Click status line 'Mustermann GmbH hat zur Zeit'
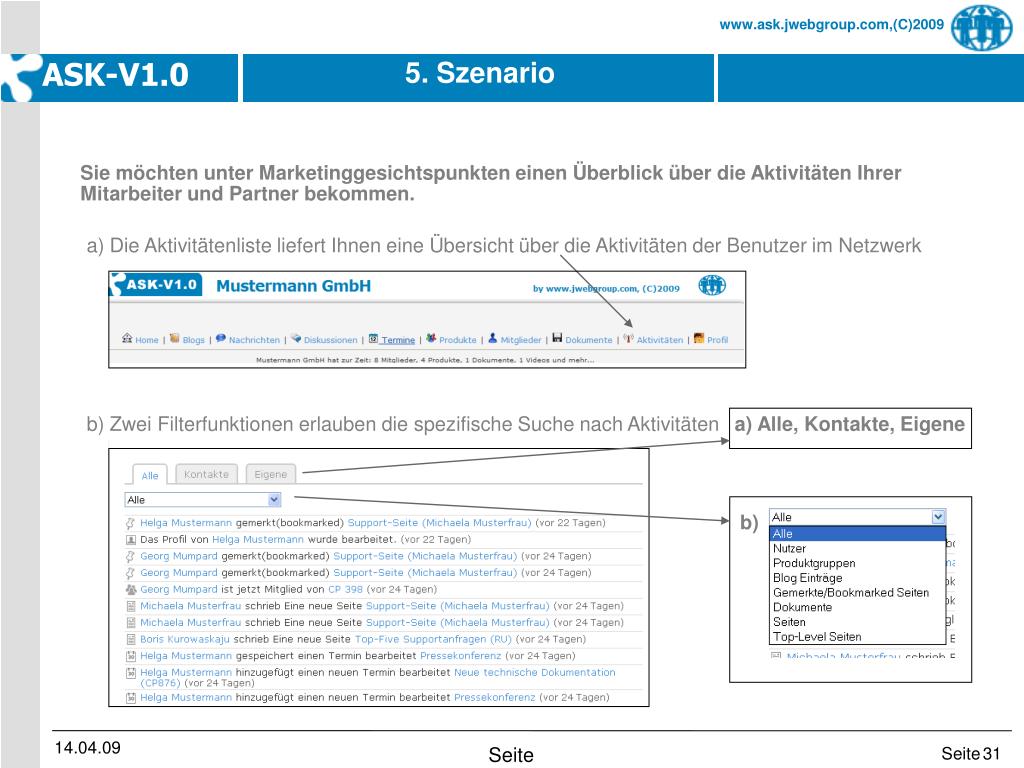 click(425, 360)
